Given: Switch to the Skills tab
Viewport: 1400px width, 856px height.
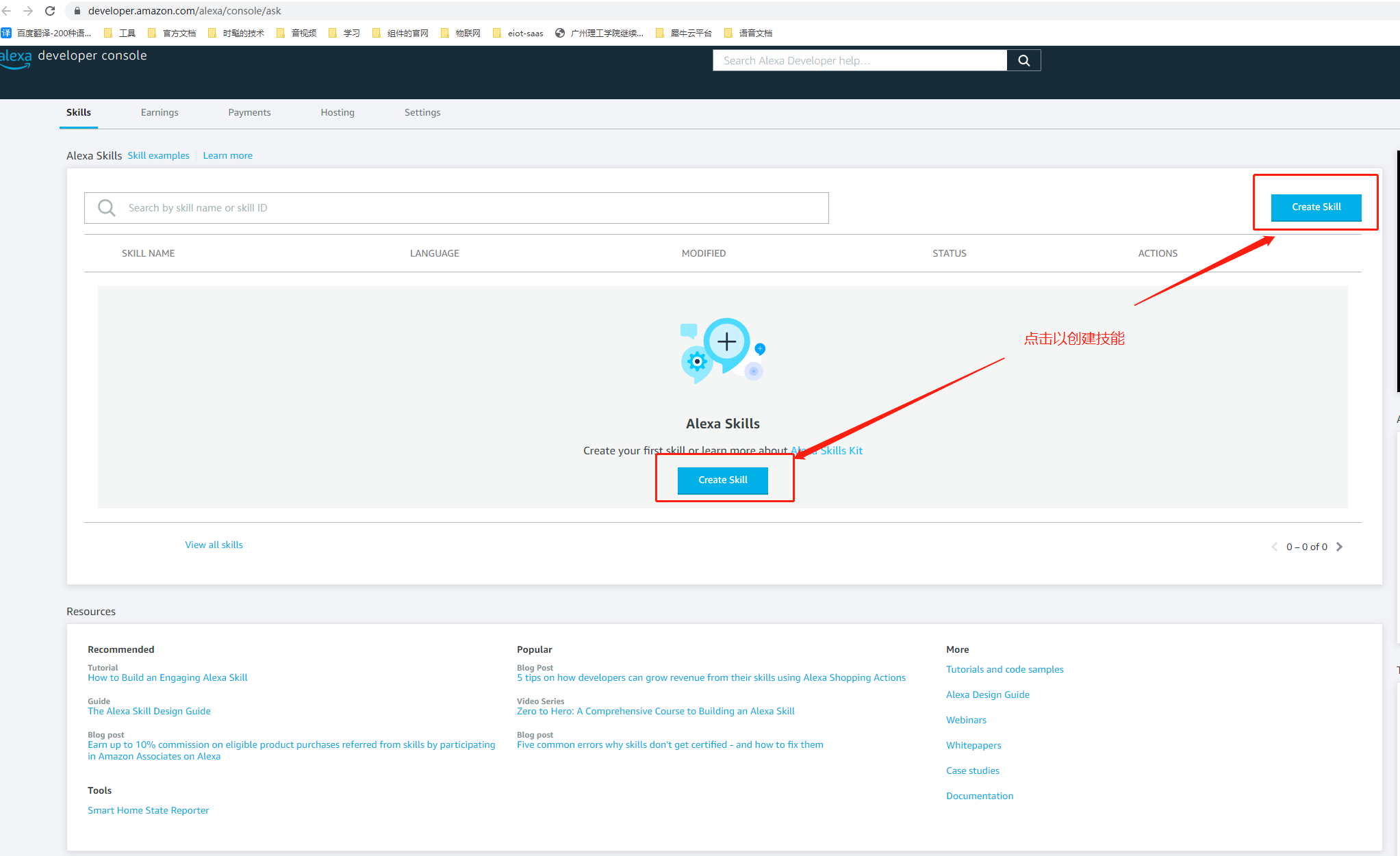Looking at the screenshot, I should point(79,112).
